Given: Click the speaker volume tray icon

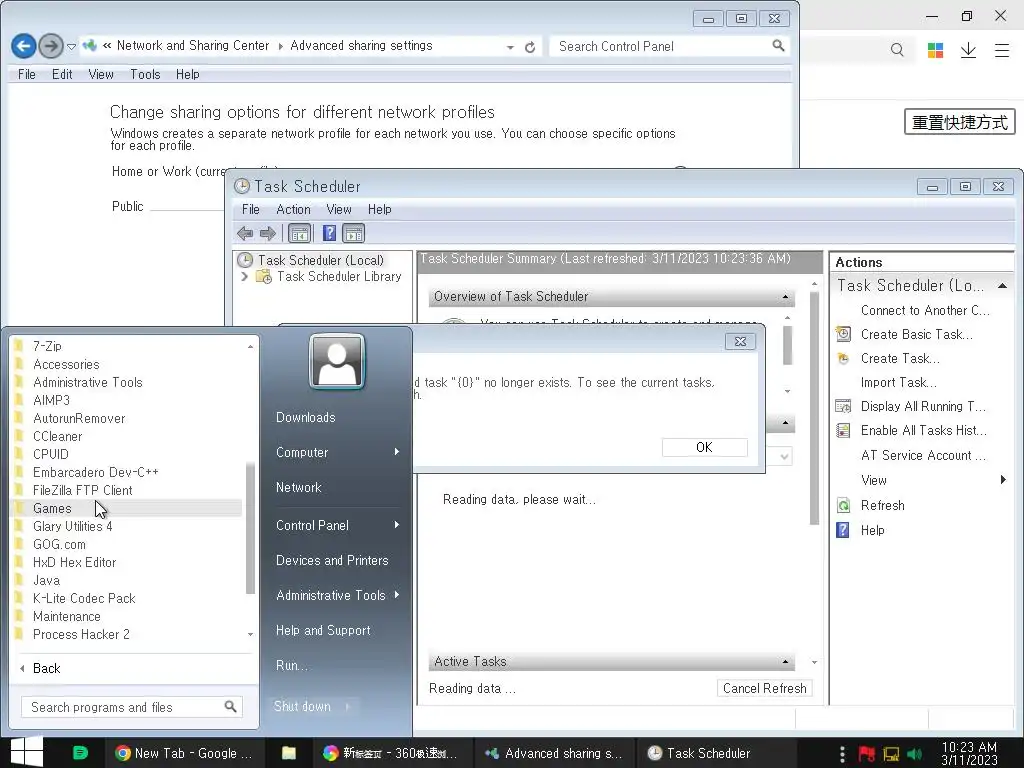Looking at the screenshot, I should pyautogui.click(x=914, y=754).
